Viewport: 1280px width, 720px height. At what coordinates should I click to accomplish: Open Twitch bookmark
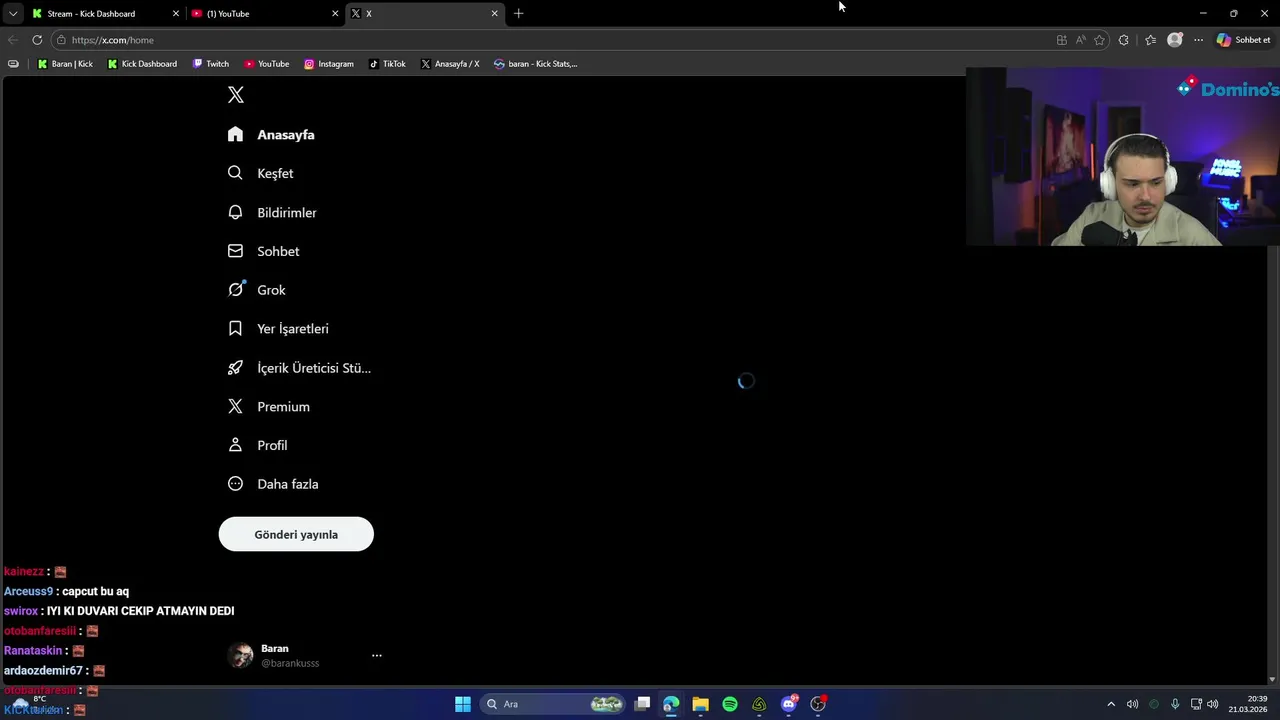click(x=211, y=64)
